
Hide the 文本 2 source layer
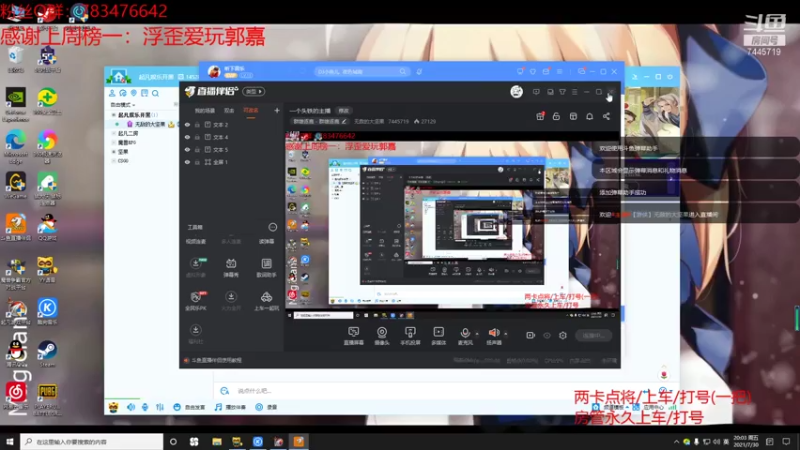187,124
